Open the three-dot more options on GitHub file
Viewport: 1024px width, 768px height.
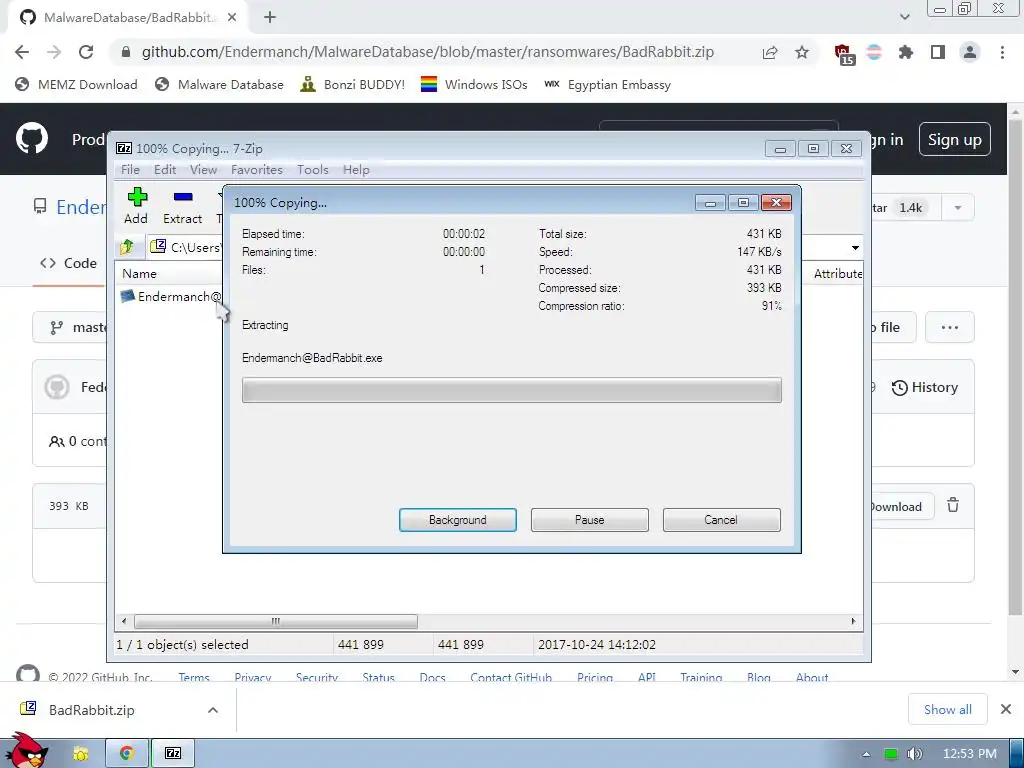point(950,327)
